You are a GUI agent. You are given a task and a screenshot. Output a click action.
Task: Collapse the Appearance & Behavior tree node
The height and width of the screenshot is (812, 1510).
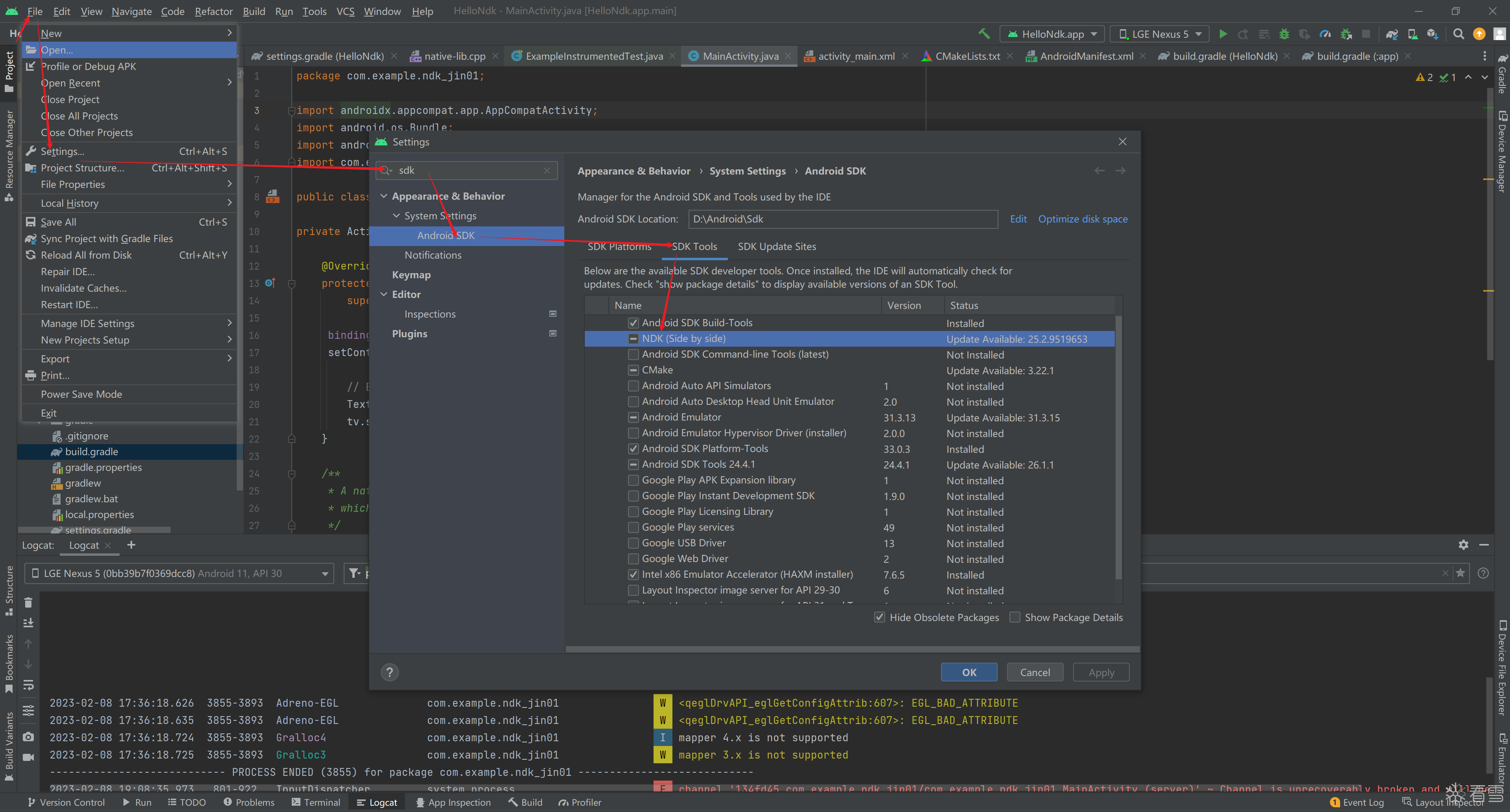[384, 196]
